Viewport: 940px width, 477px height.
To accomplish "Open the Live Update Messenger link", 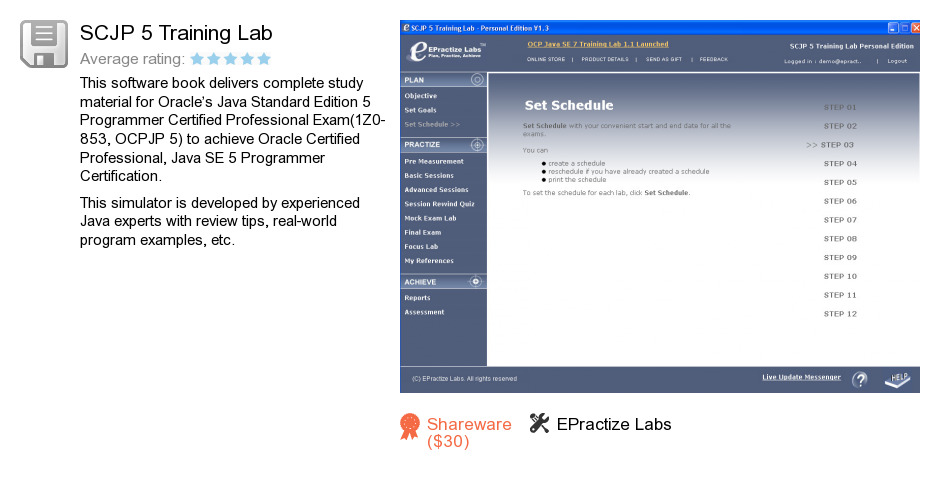I will pos(802,377).
